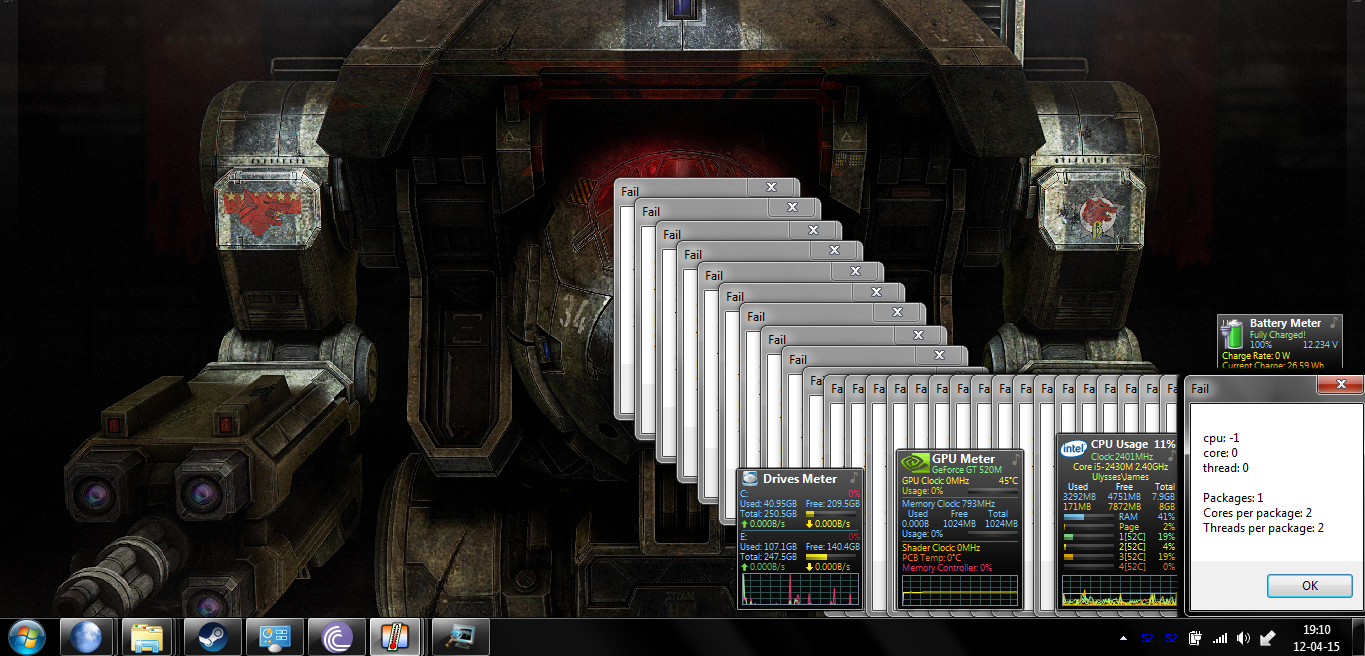The width and height of the screenshot is (1365, 656).
Task: Click OK in the front Fail dialog
Action: pos(1310,586)
